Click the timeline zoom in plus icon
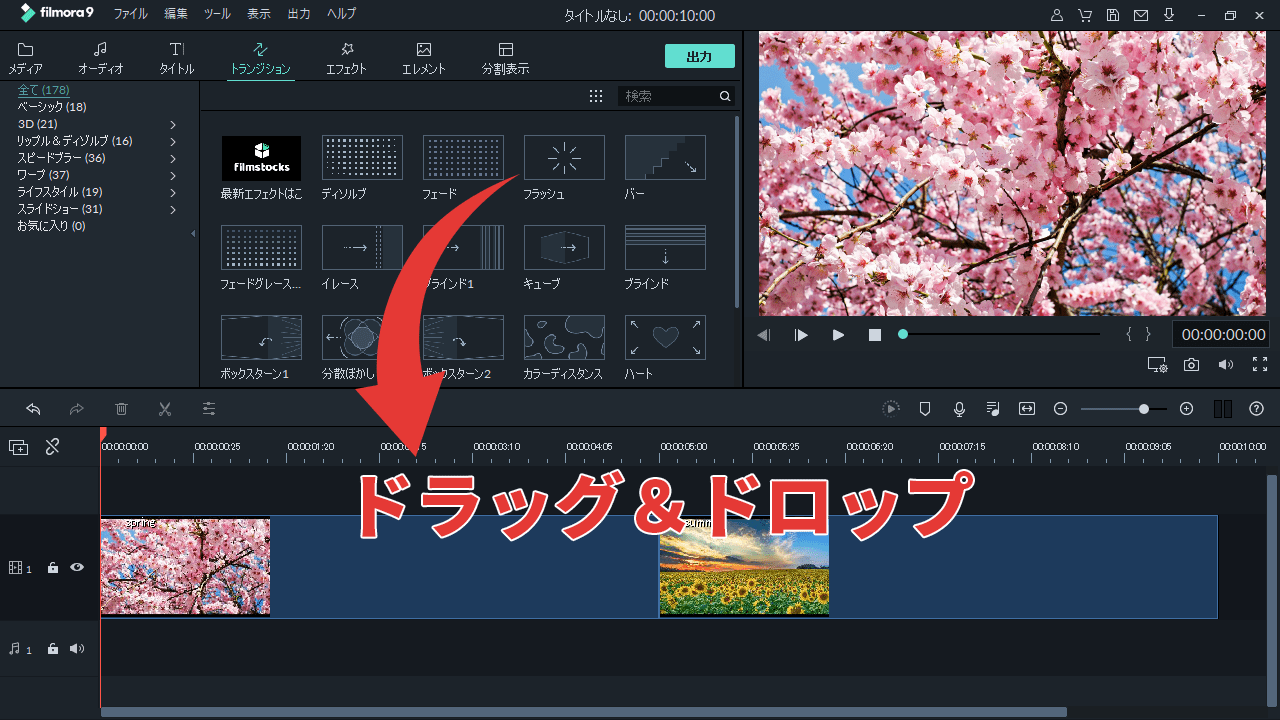 1187,409
